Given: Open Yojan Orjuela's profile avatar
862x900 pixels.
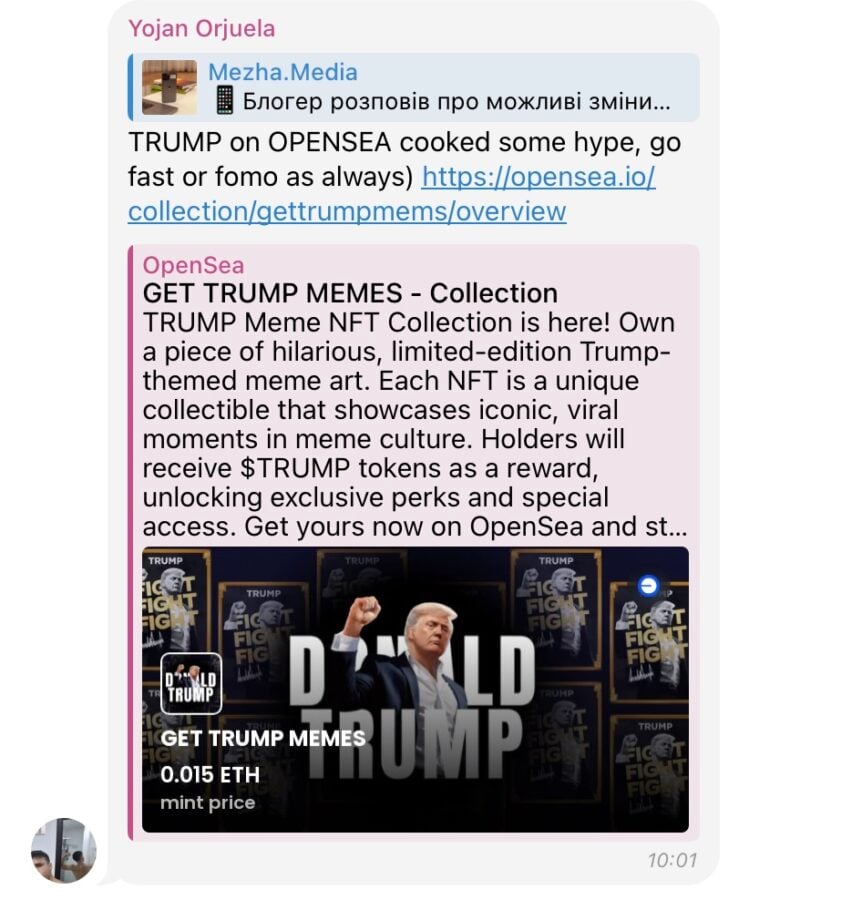Looking at the screenshot, I should coord(63,850).
